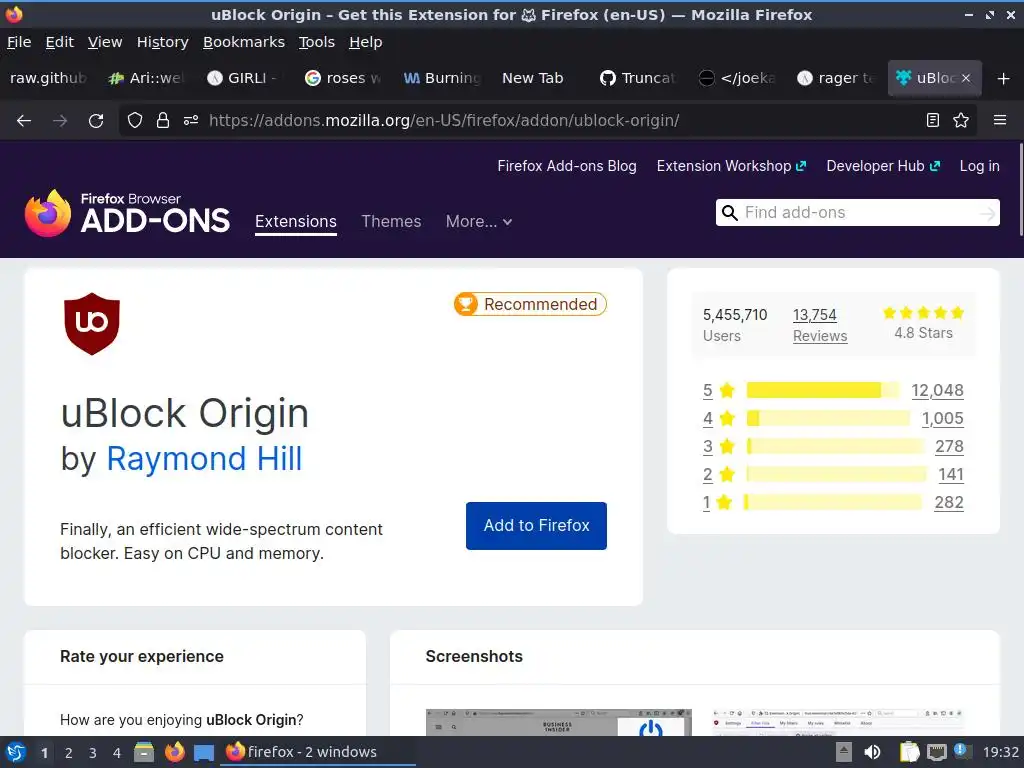Open the clipboard manager tray icon
The width and height of the screenshot is (1024, 768).
(909, 752)
